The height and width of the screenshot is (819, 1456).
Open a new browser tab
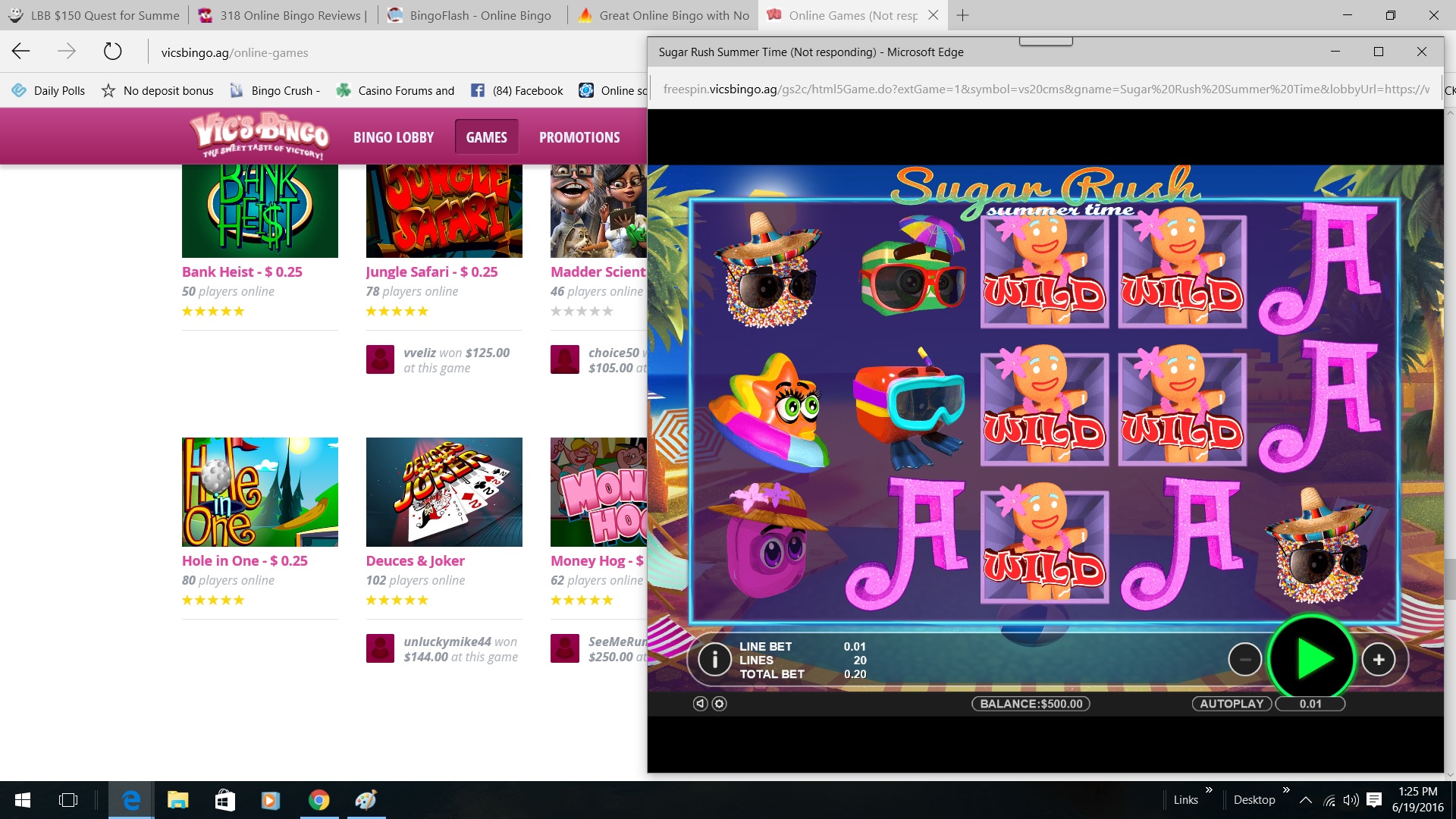click(962, 15)
